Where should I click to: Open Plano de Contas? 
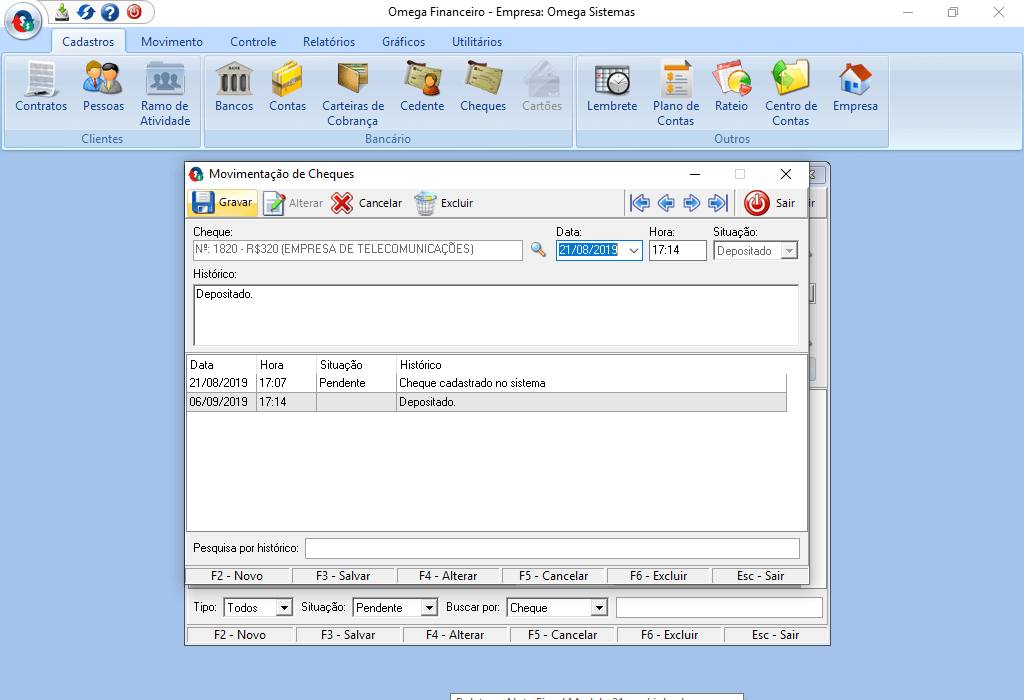[676, 92]
